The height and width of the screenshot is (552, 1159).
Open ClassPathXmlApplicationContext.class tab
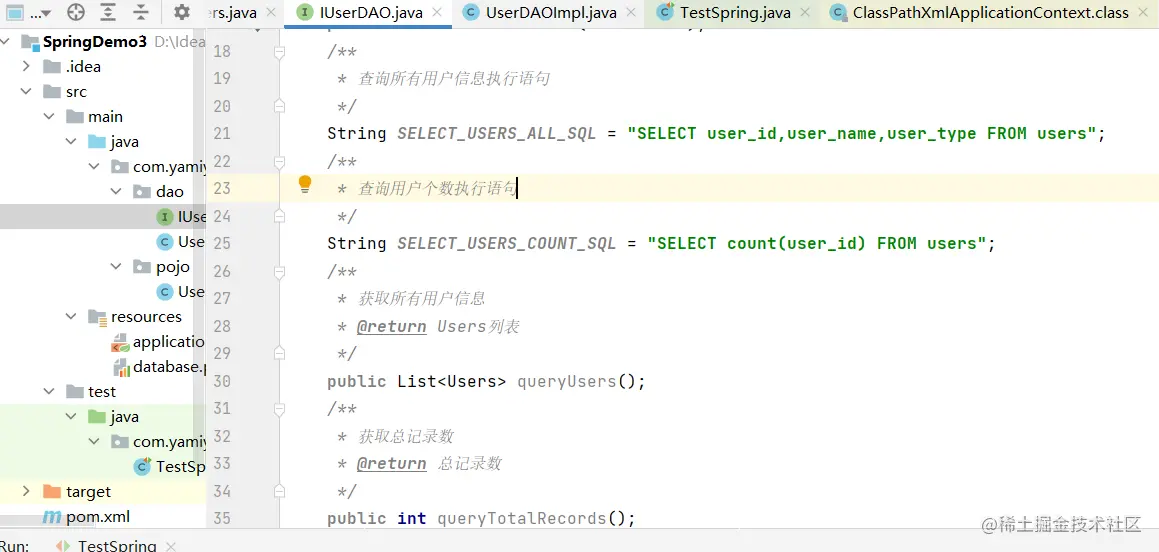click(990, 13)
